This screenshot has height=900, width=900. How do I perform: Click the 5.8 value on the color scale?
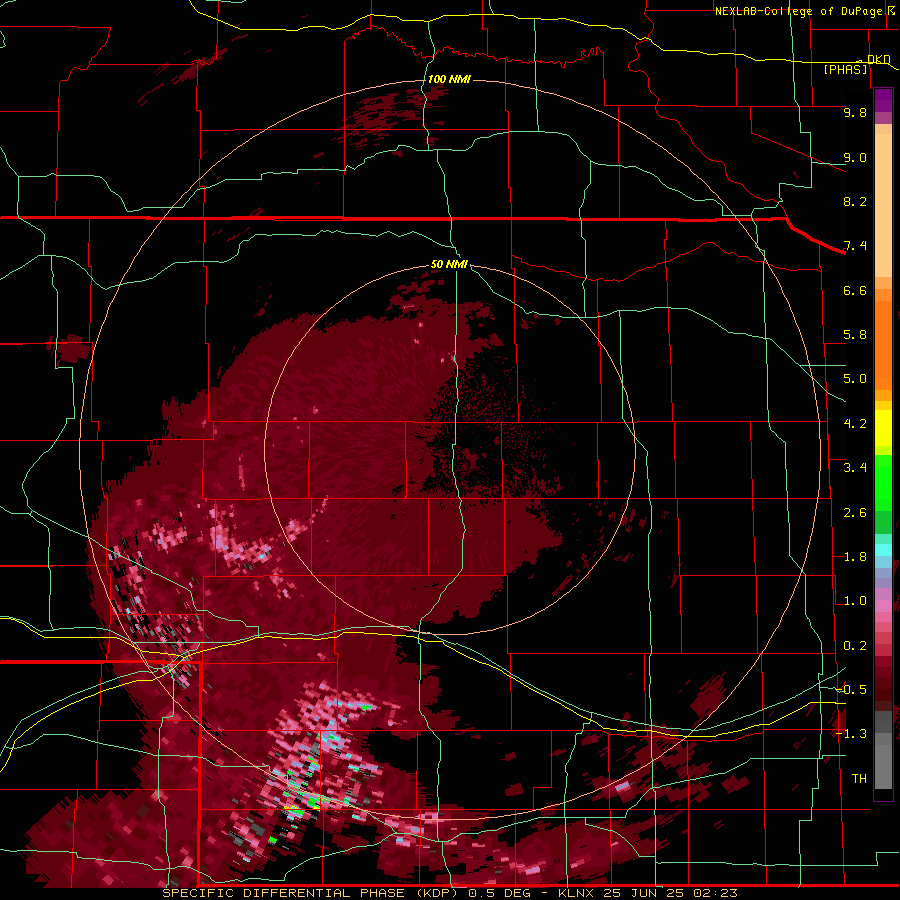click(x=855, y=335)
